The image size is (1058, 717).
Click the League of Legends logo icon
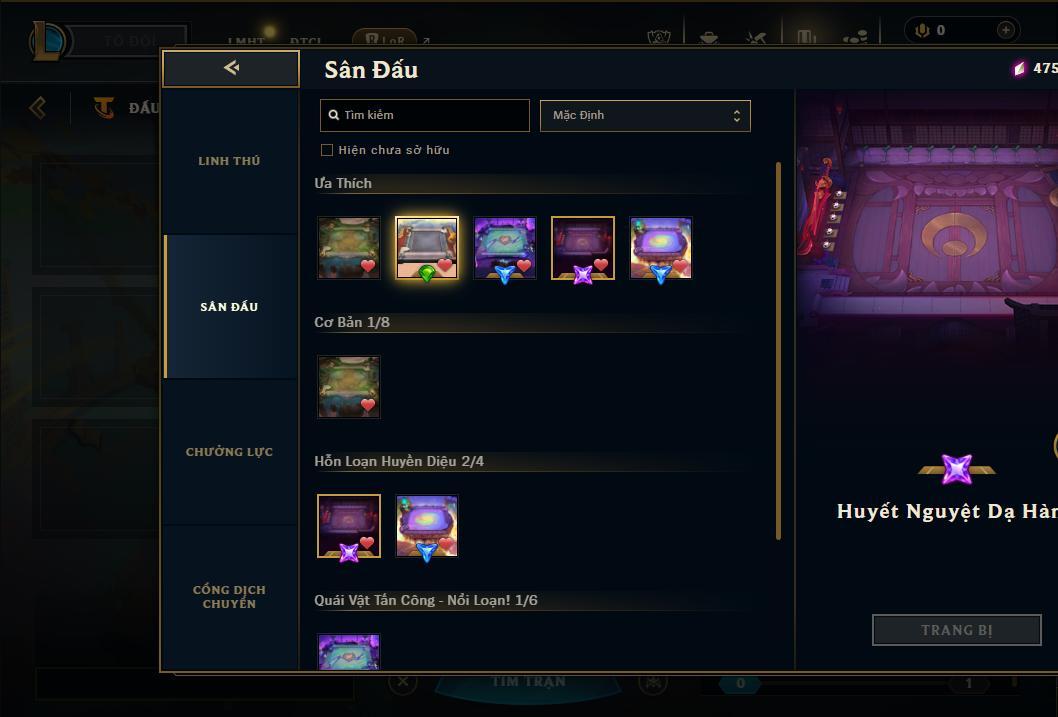click(x=47, y=40)
